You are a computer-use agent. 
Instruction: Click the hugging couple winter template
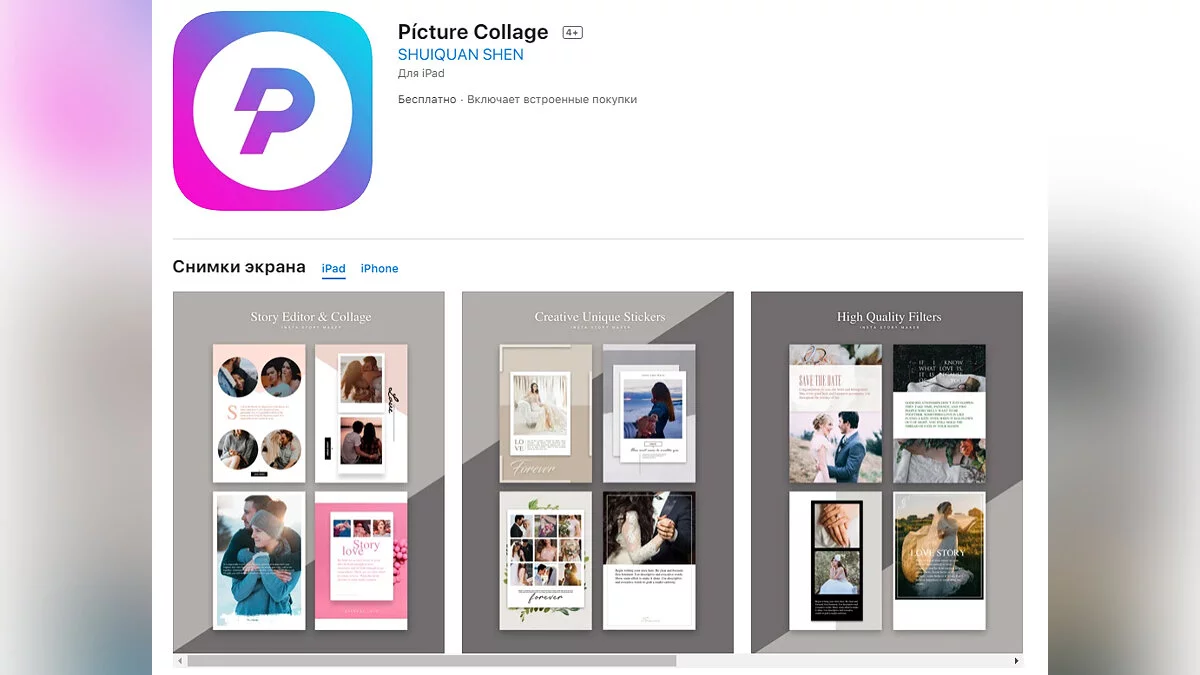click(x=259, y=560)
